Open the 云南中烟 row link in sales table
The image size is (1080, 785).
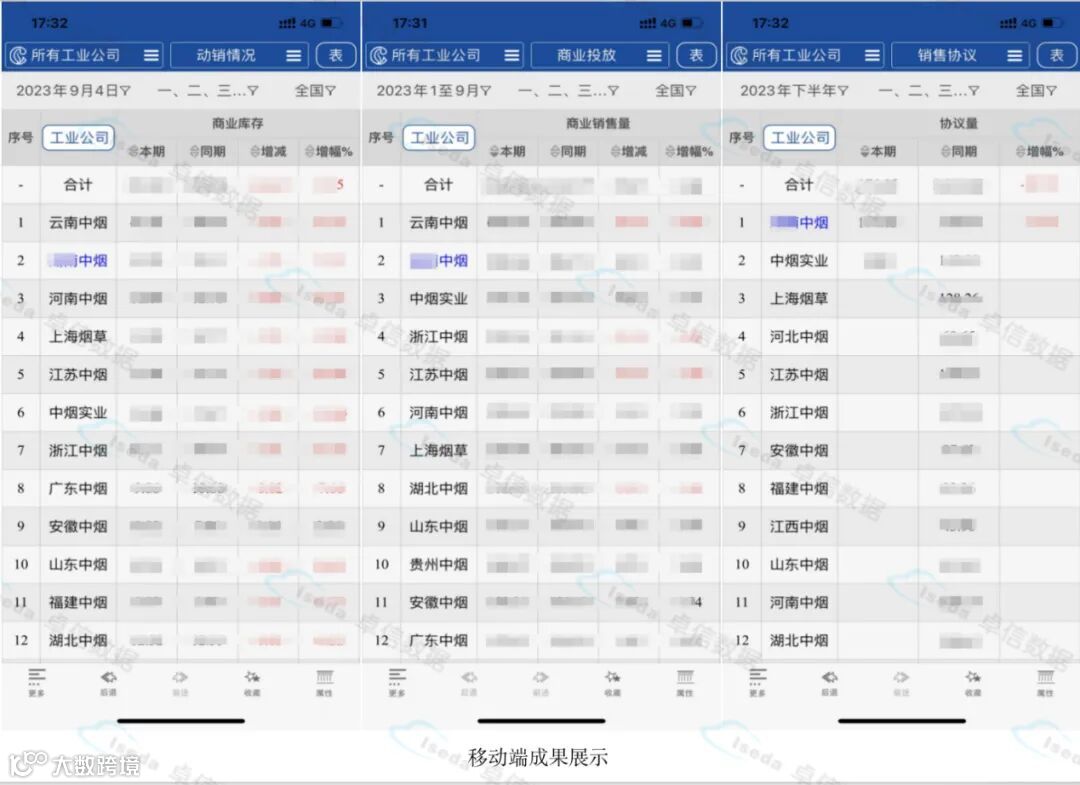pos(438,222)
